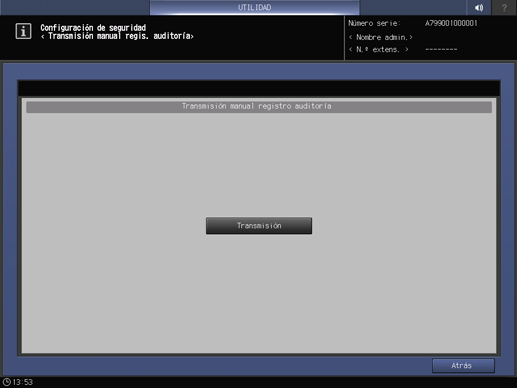Click the Transmisión manual registro auditoría header
The image size is (517, 388).
click(x=259, y=106)
